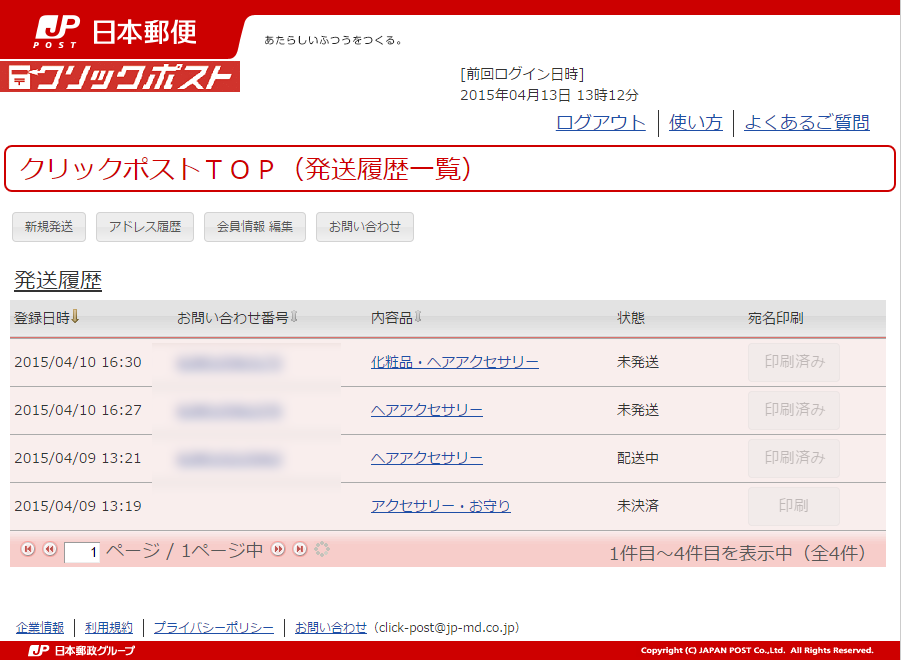
Task: Open the 企業情報 footer link
Action: pos(40,627)
